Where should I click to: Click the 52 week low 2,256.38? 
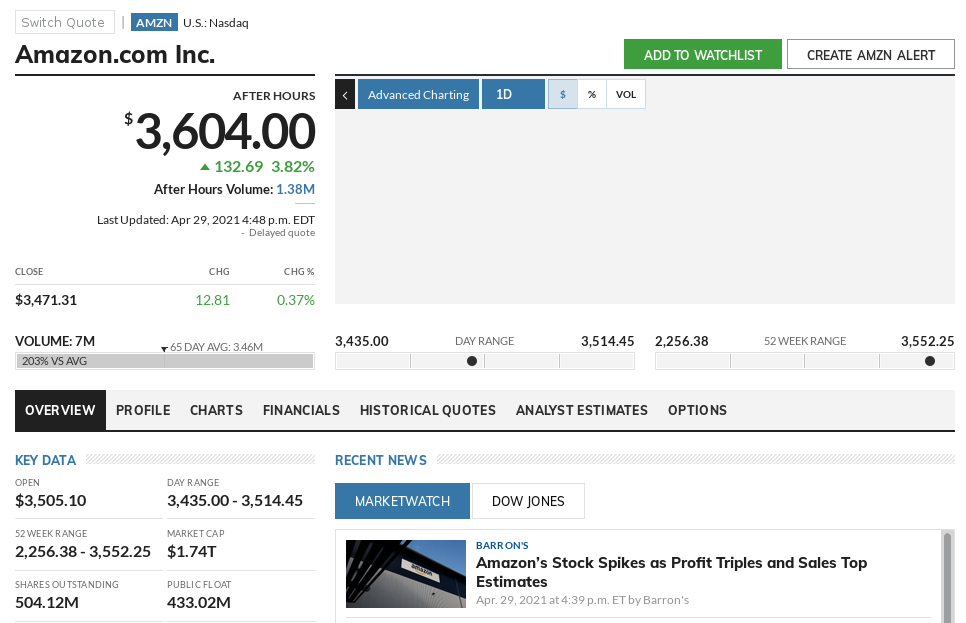pyautogui.click(x=682, y=341)
